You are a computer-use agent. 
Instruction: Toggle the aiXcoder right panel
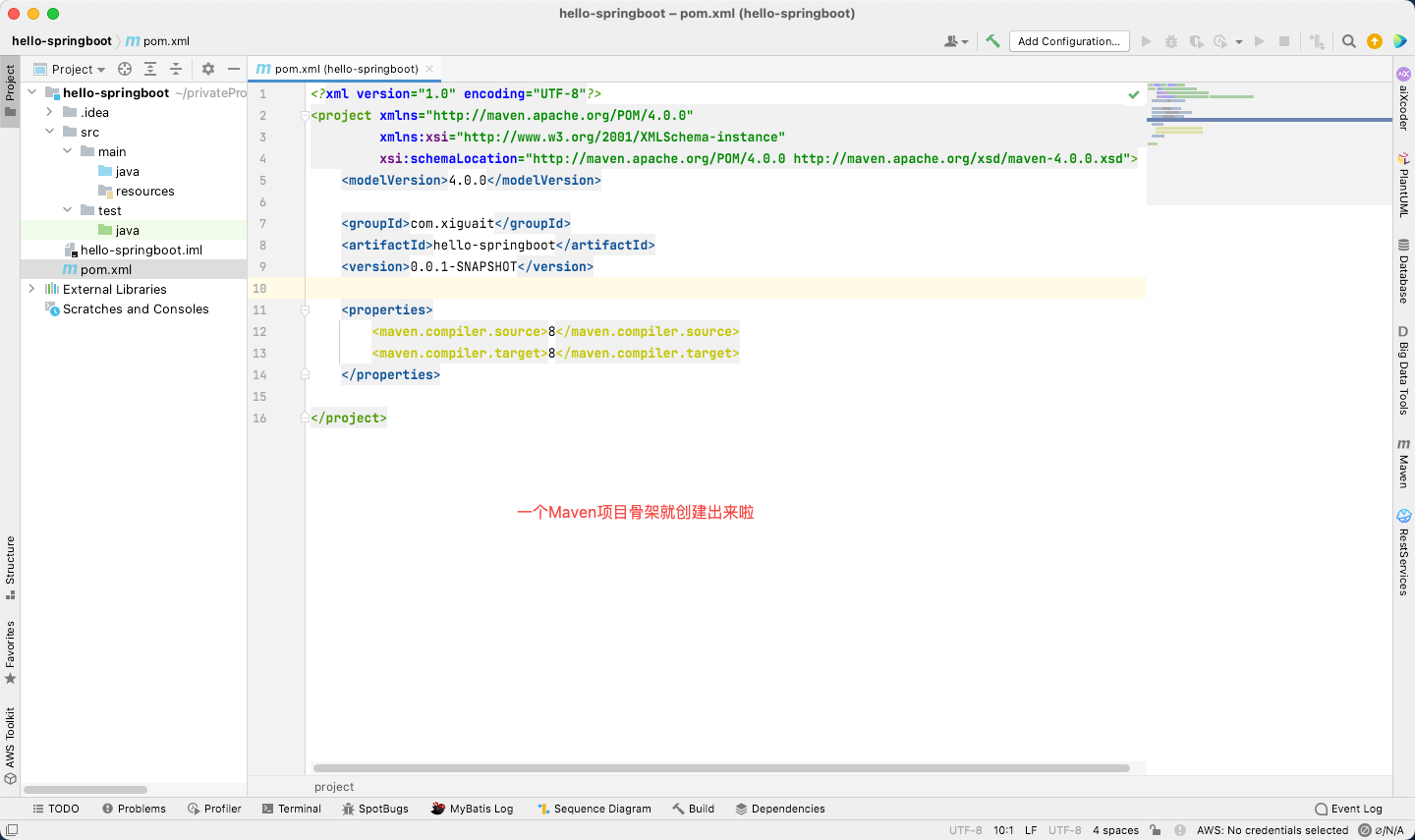coord(1404,99)
